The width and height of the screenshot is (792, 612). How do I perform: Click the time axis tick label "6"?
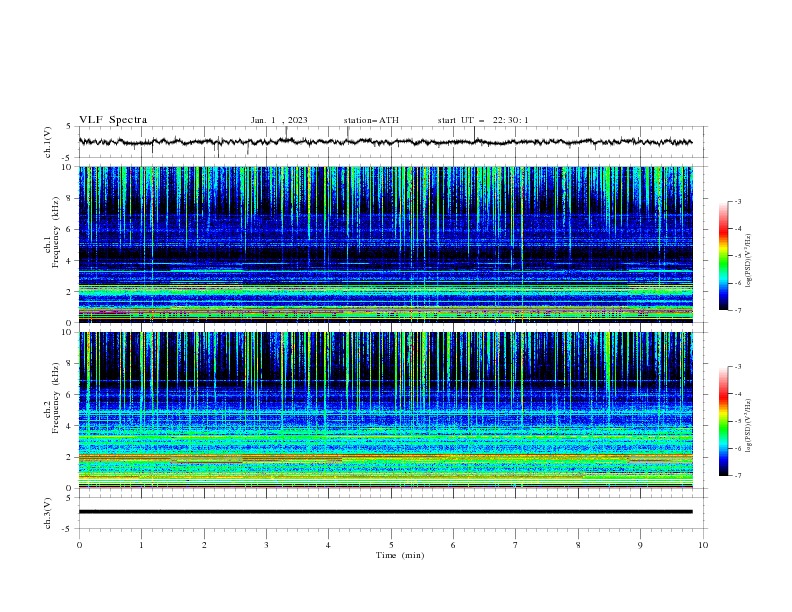(x=453, y=545)
